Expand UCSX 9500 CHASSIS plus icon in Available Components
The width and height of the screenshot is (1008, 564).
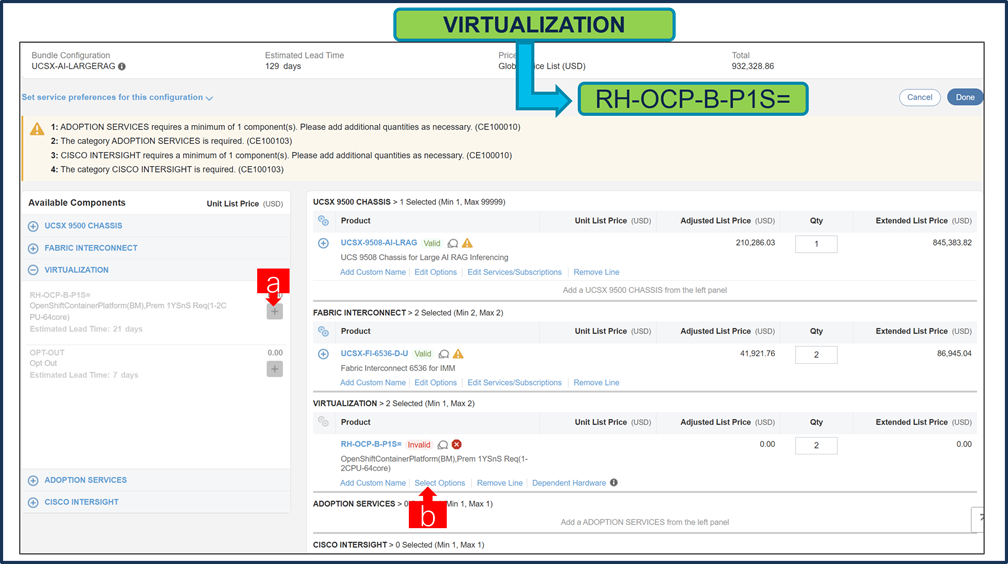(x=33, y=226)
